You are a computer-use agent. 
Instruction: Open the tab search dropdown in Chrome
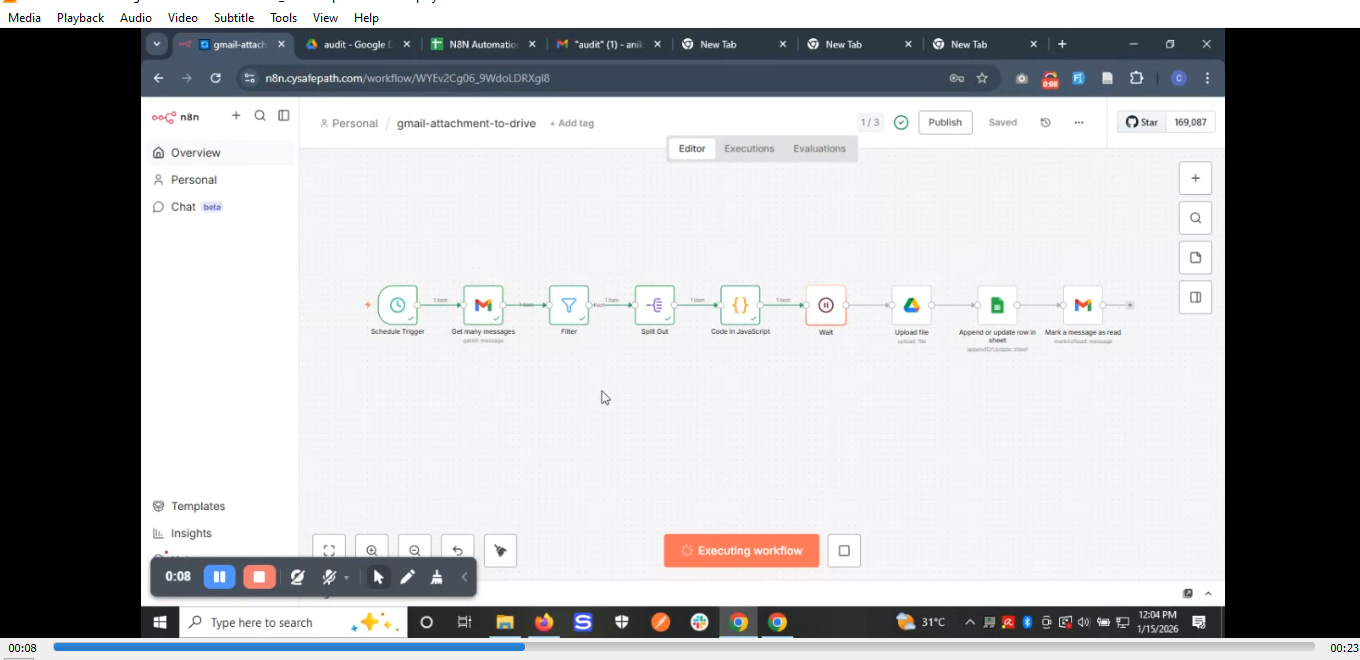coord(156,44)
